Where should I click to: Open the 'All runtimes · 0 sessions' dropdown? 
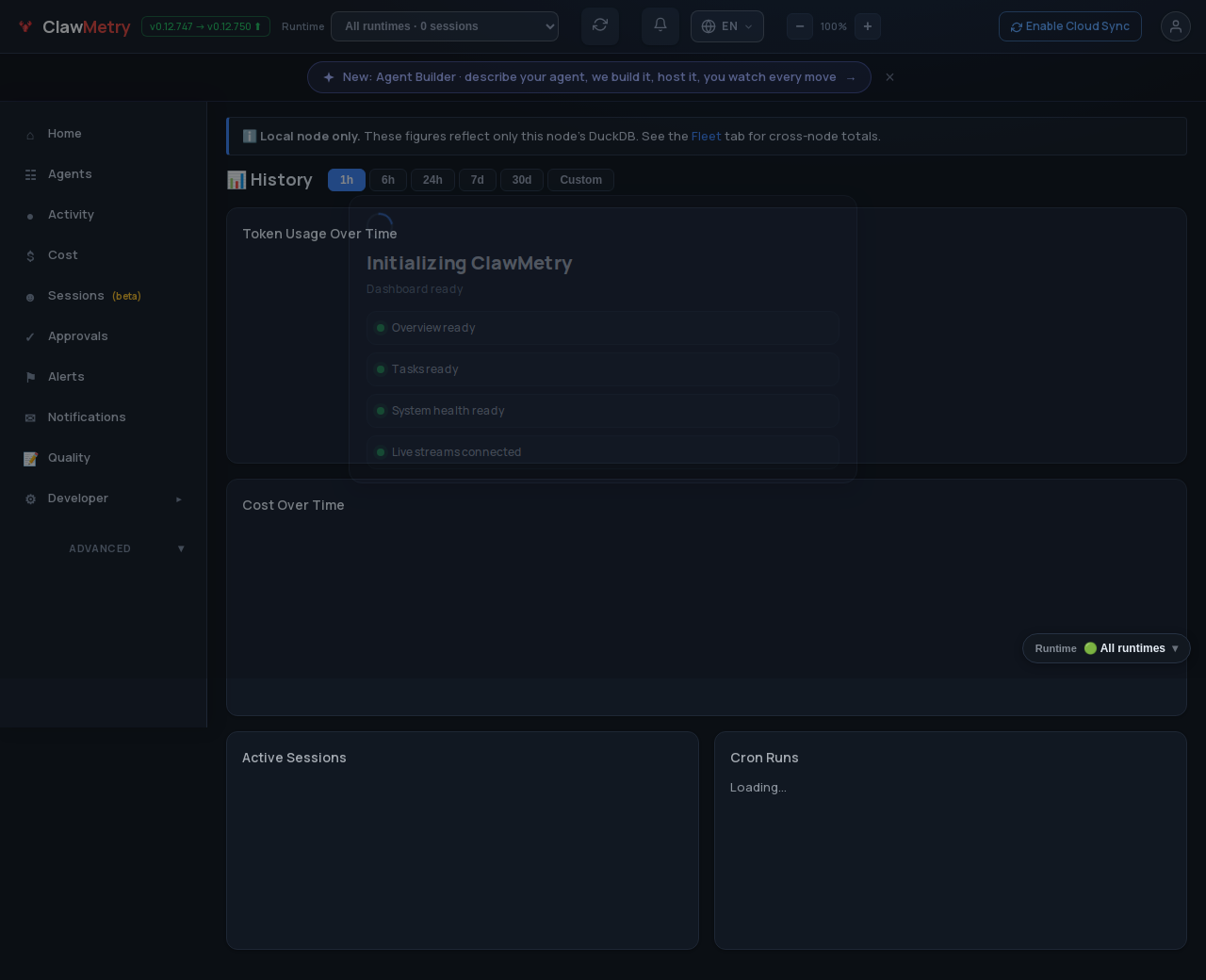[x=445, y=26]
